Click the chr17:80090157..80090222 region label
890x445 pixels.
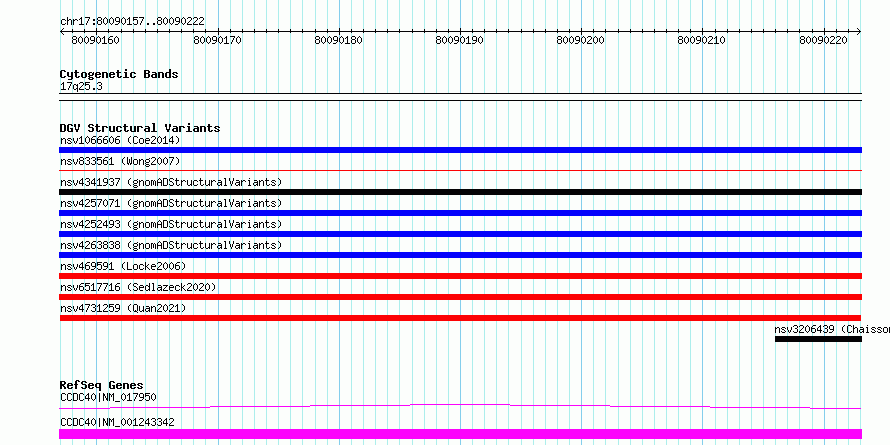[x=132, y=22]
